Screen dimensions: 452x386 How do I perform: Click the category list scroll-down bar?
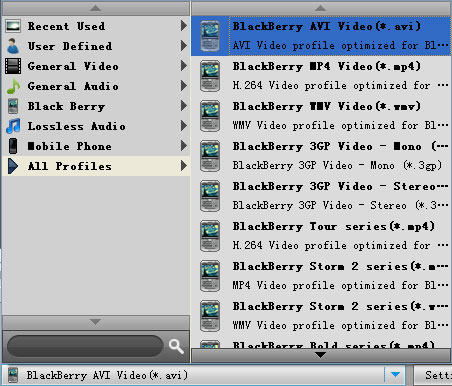pos(96,322)
